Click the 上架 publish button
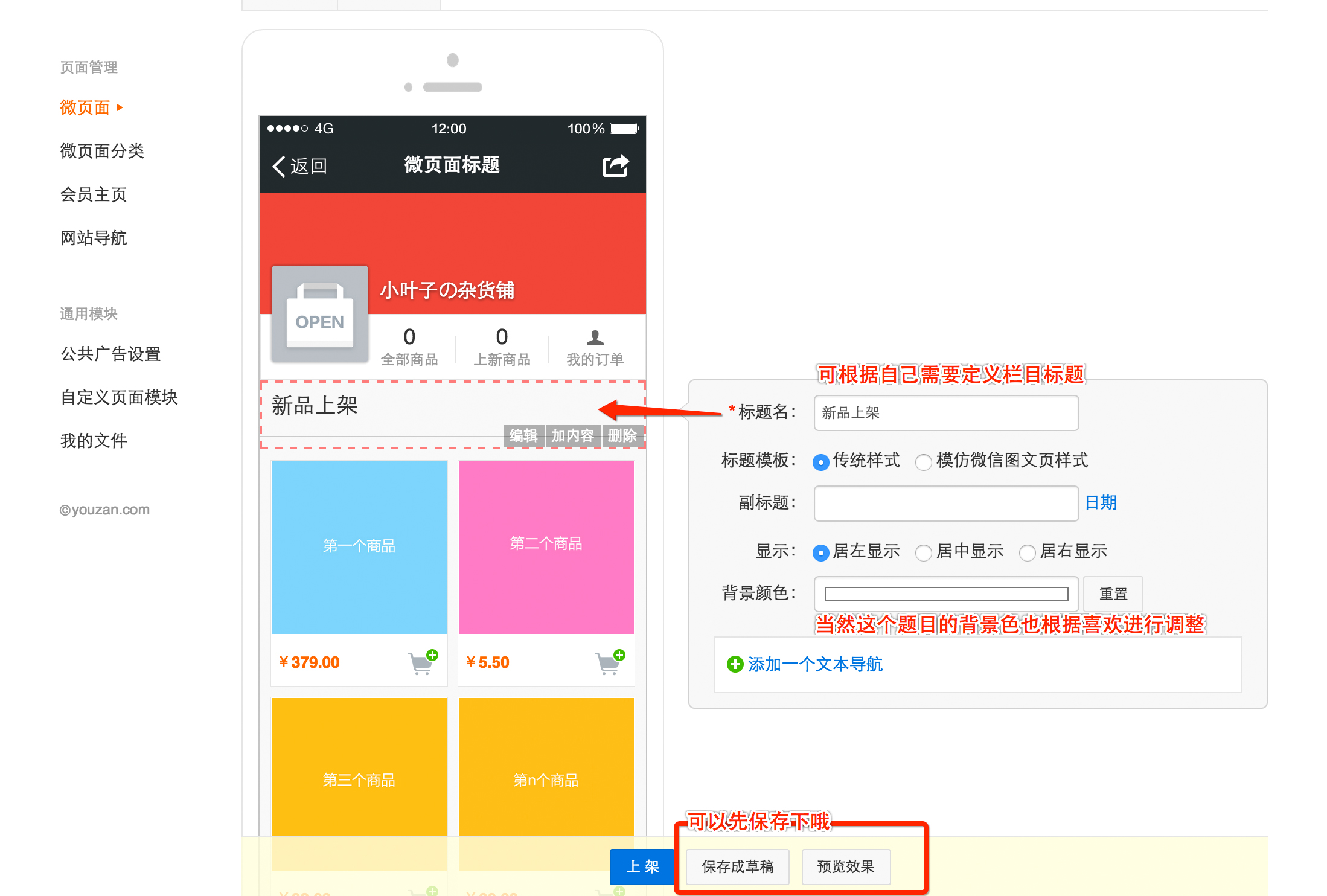 pos(642,866)
